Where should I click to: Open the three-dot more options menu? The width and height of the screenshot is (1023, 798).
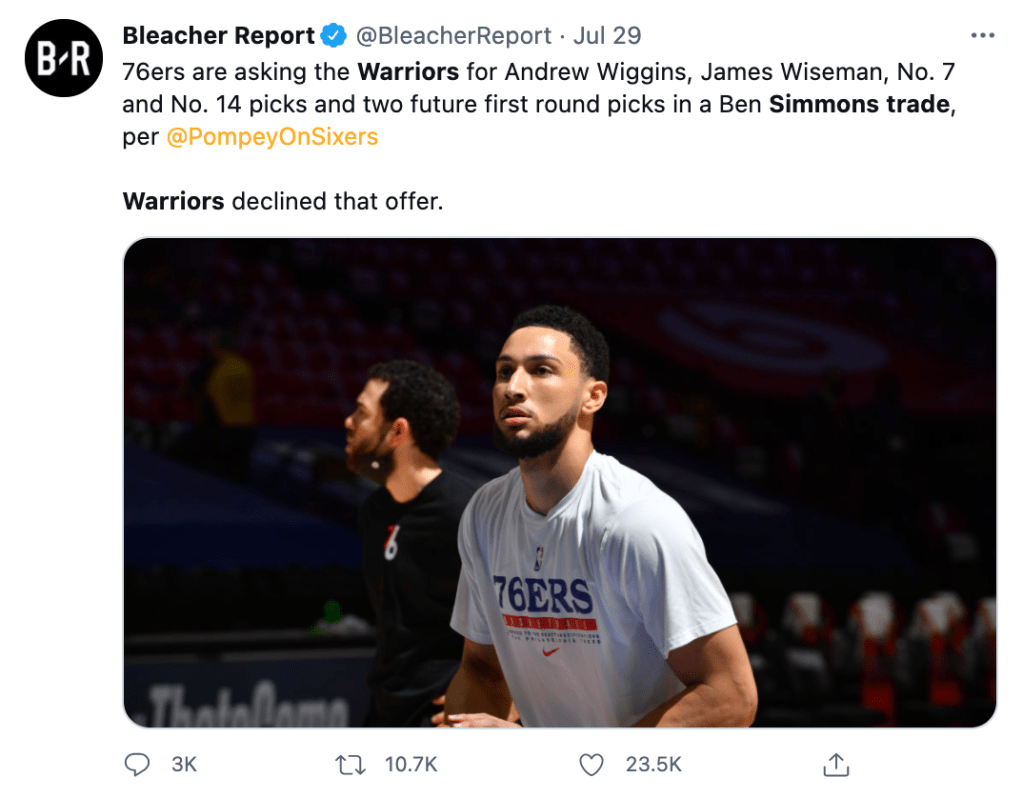[x=983, y=36]
